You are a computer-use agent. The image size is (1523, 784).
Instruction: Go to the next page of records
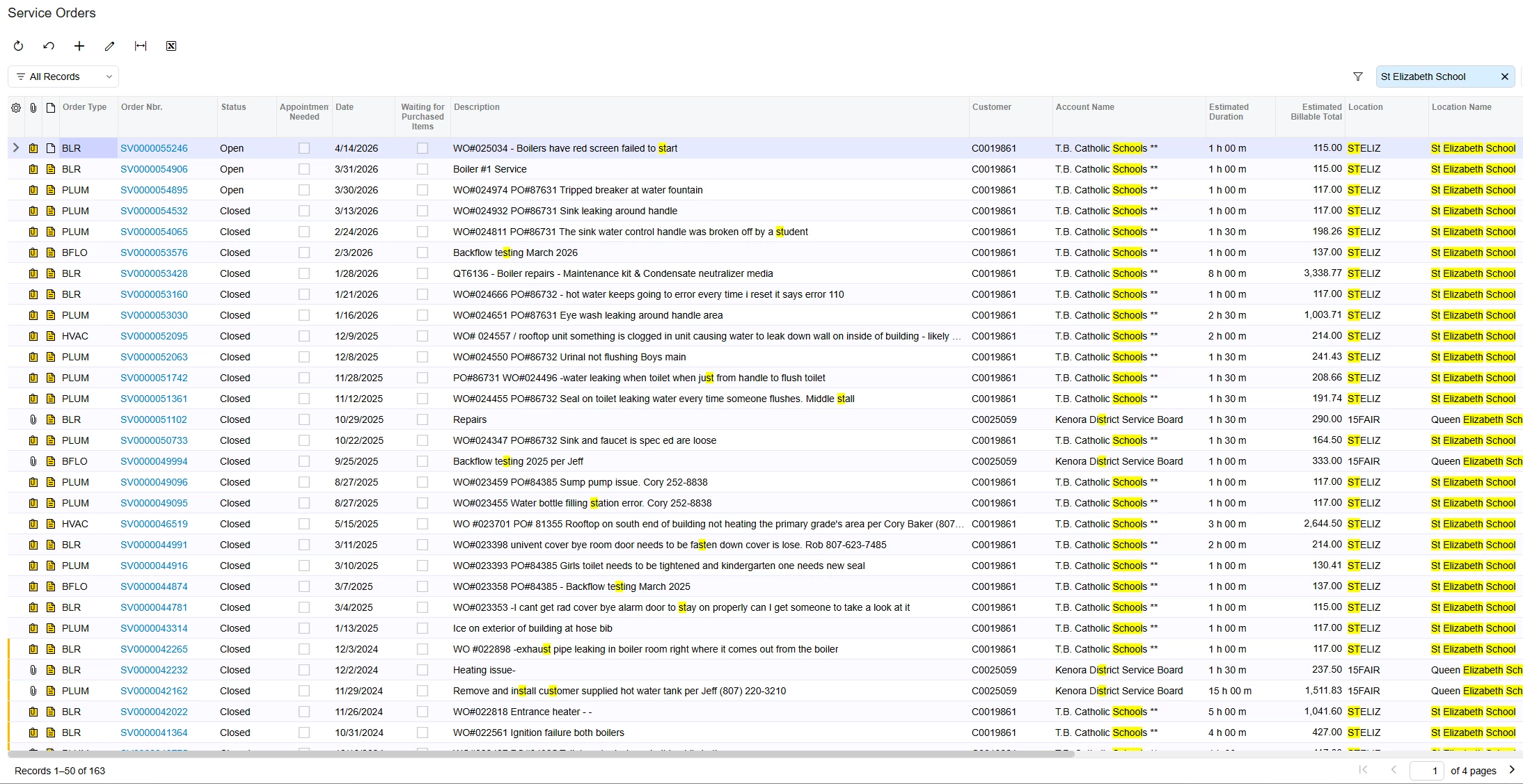coord(1511,769)
